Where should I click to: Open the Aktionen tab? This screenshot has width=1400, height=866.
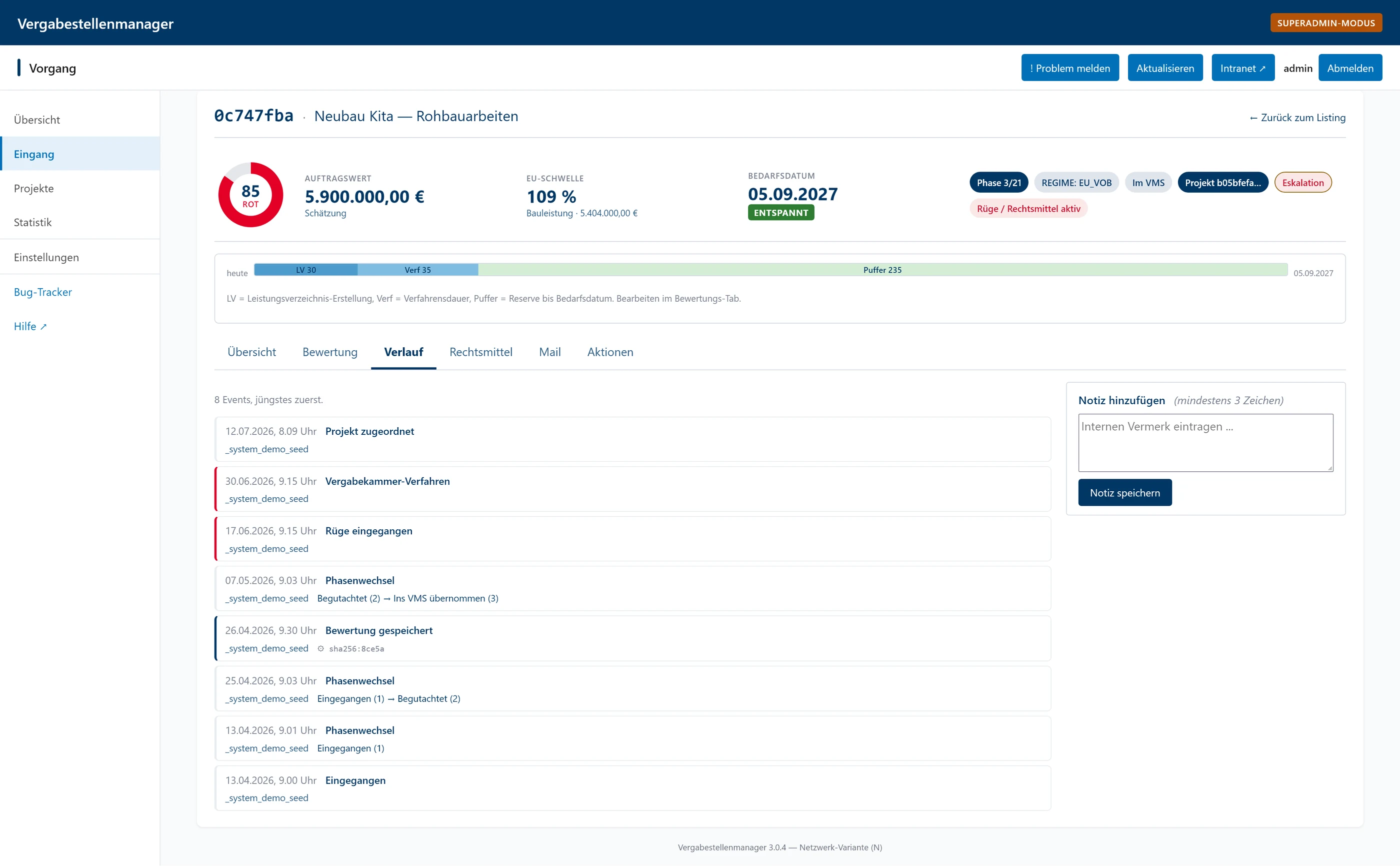(610, 352)
